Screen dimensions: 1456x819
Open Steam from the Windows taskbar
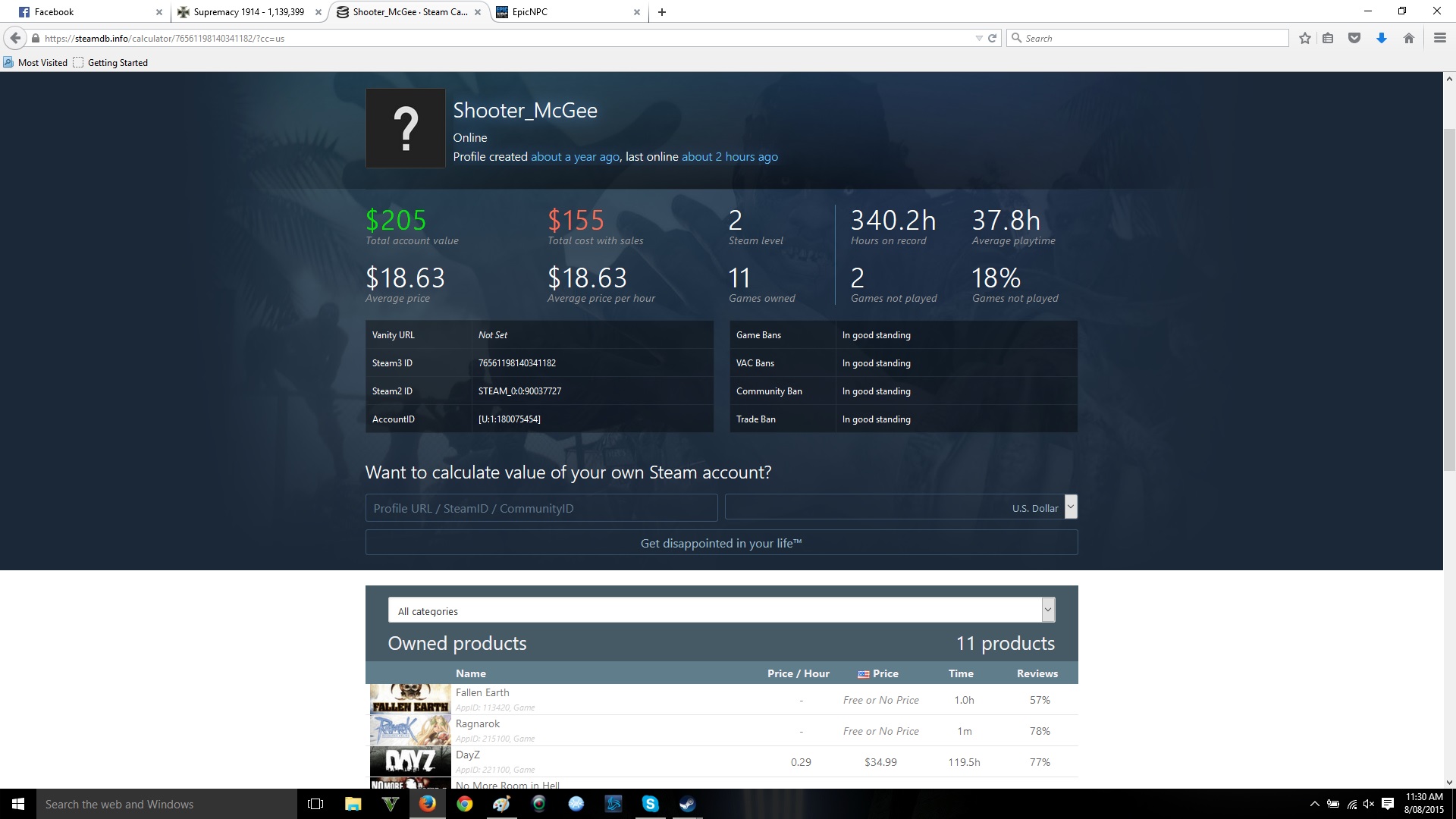(x=688, y=804)
